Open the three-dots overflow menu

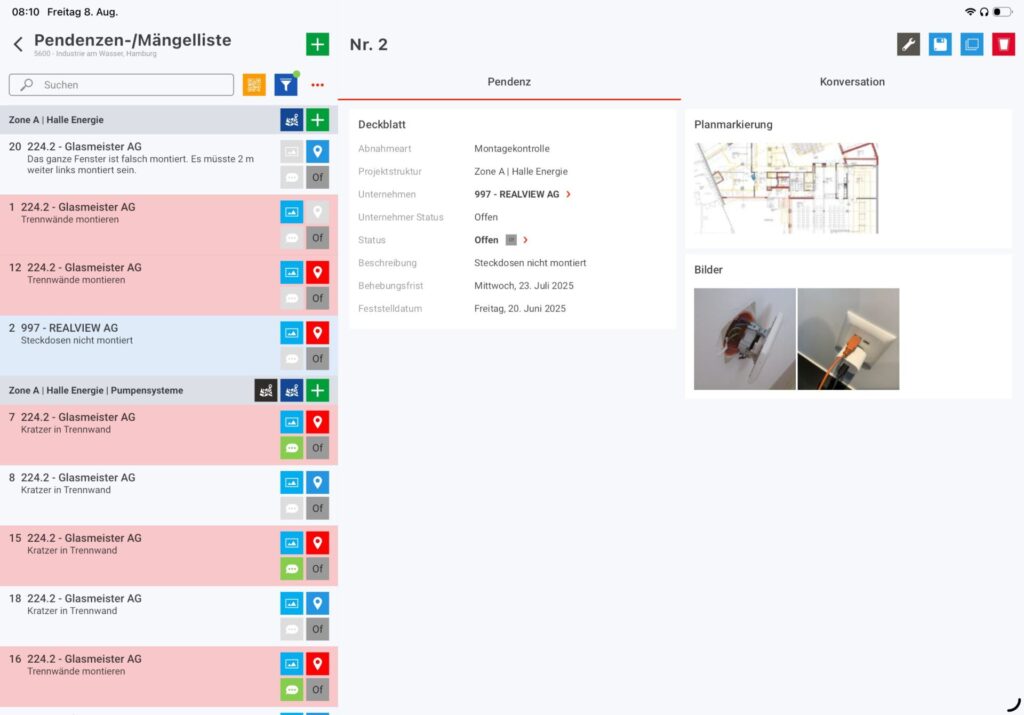(x=317, y=84)
